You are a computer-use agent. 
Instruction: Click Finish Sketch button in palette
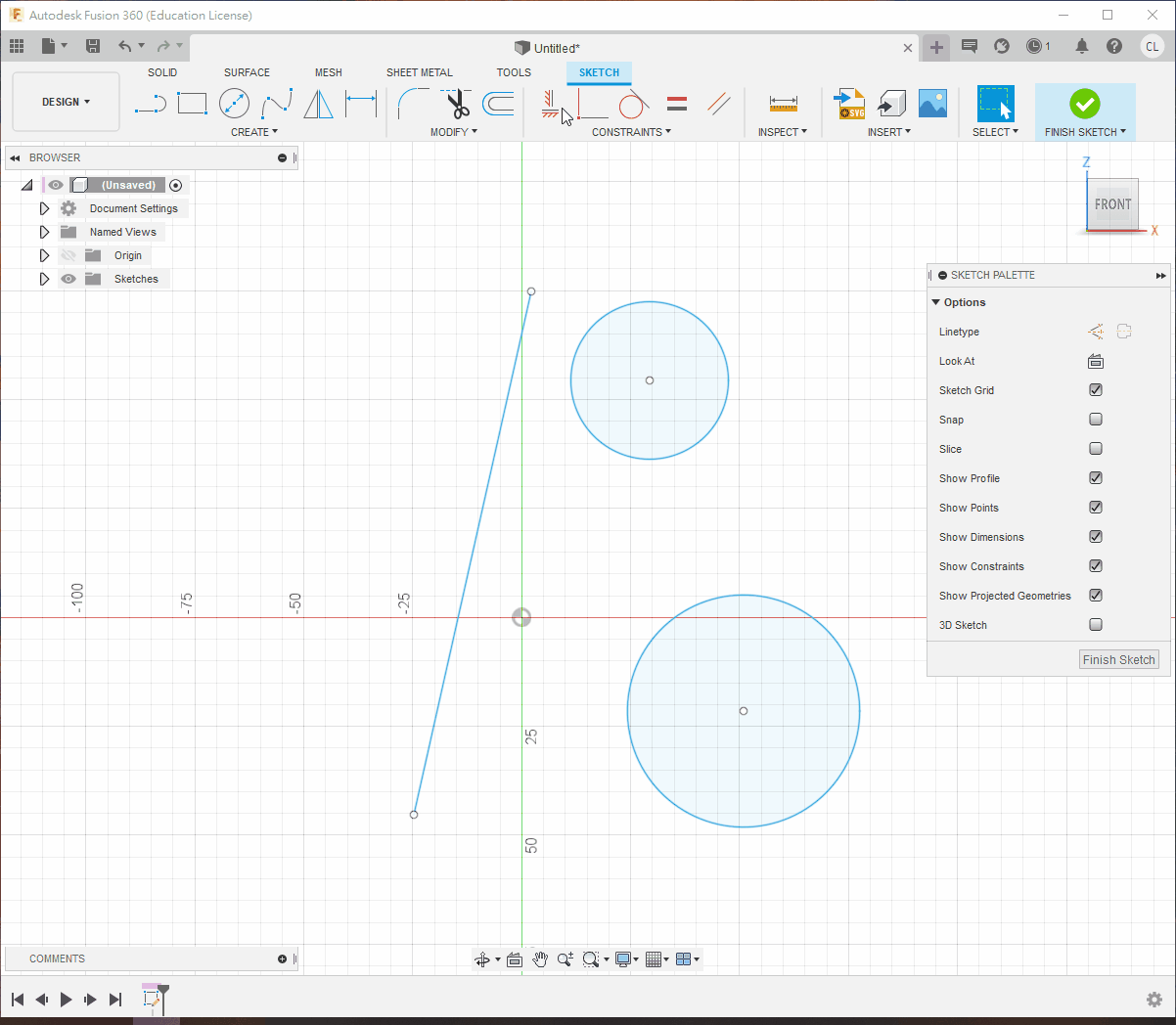1118,660
